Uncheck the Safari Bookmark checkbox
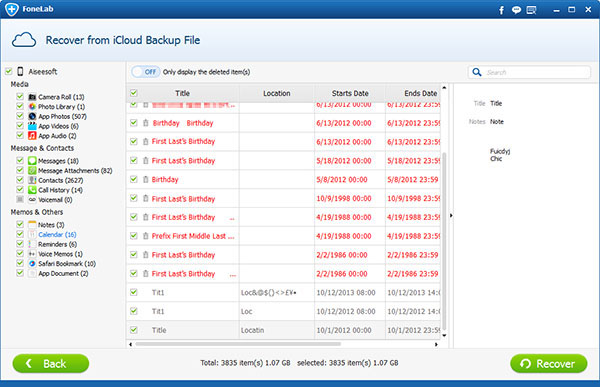 [x=20, y=263]
